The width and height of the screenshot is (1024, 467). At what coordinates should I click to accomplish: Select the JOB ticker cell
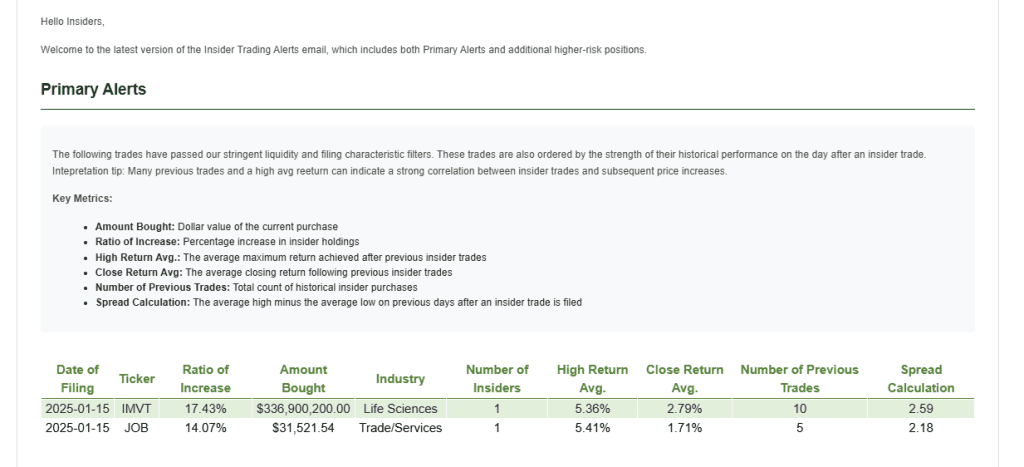click(136, 428)
